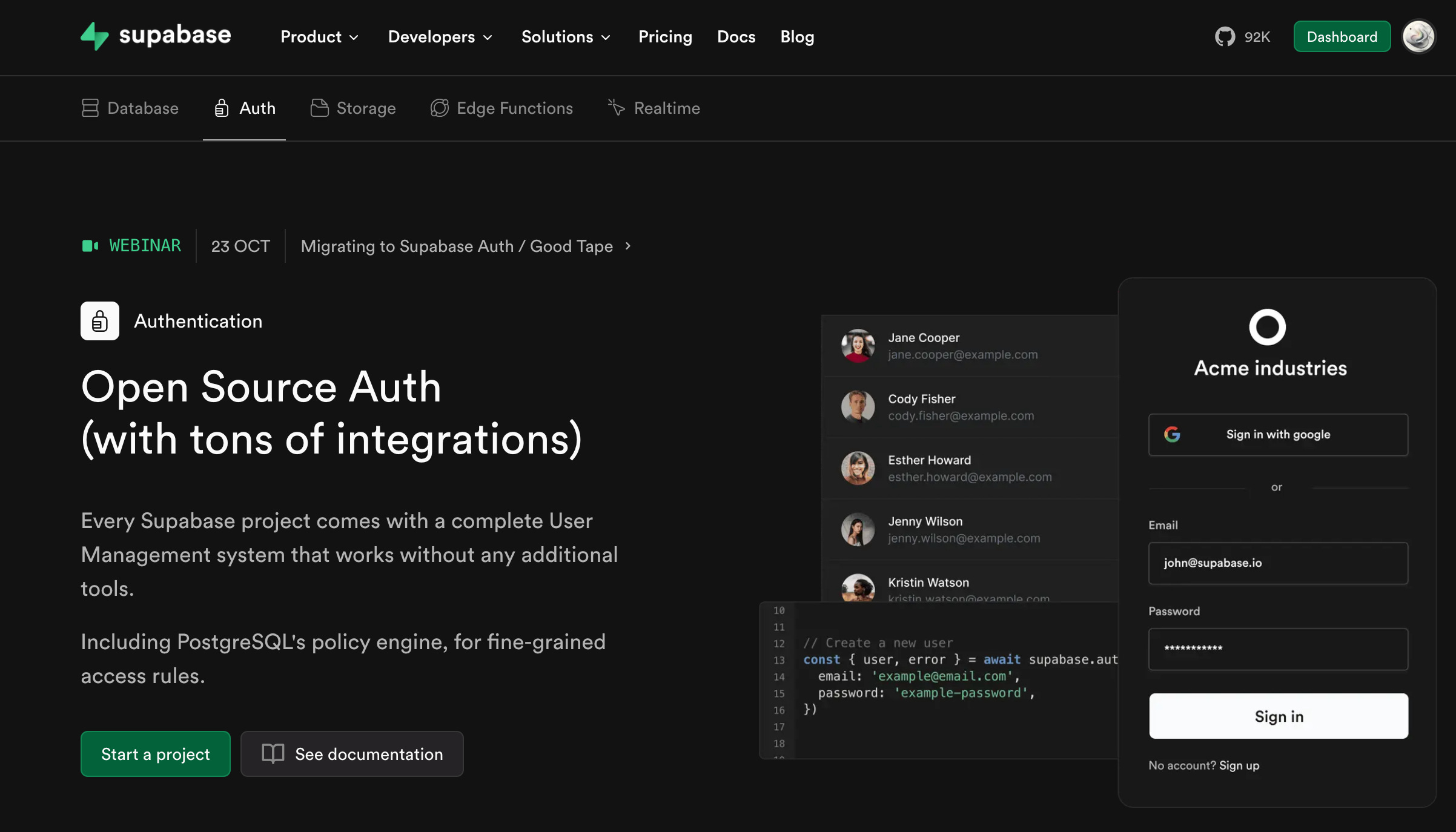Click the Email input field
The image size is (1456, 832).
tap(1278, 563)
